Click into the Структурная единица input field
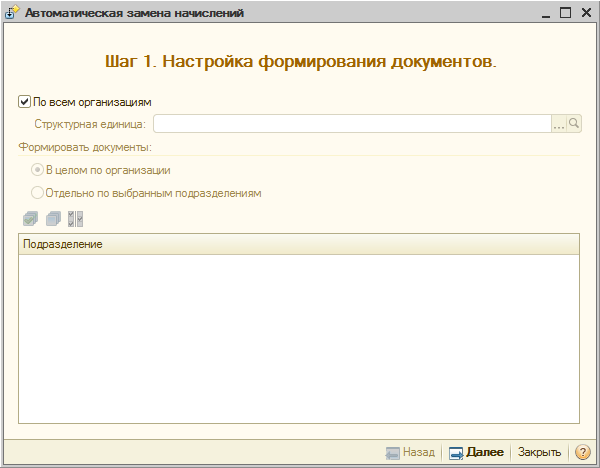The width and height of the screenshot is (600, 468). click(x=351, y=124)
